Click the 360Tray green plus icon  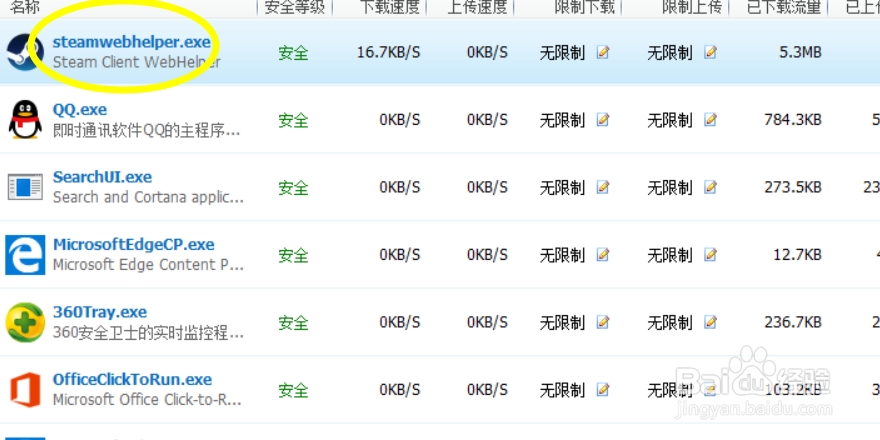click(x=25, y=322)
